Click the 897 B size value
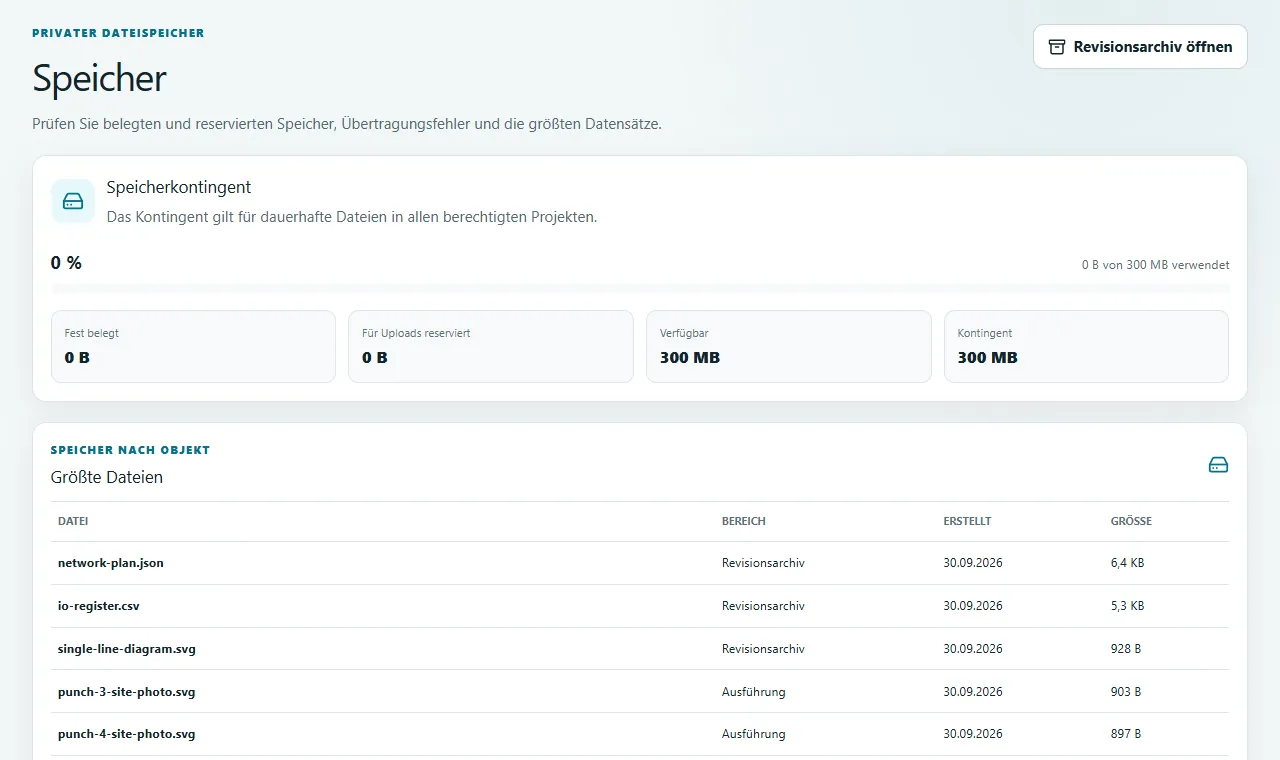Viewport: 1280px width, 760px height. tap(1126, 734)
